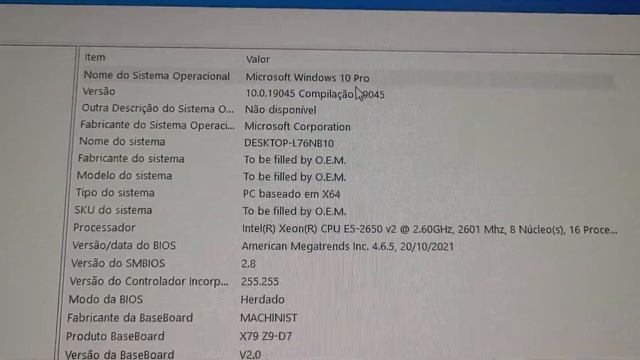Screen dimensions: 640x360
Task: Select 'Versão/data do BIOS' row label
Action: click(x=124, y=245)
